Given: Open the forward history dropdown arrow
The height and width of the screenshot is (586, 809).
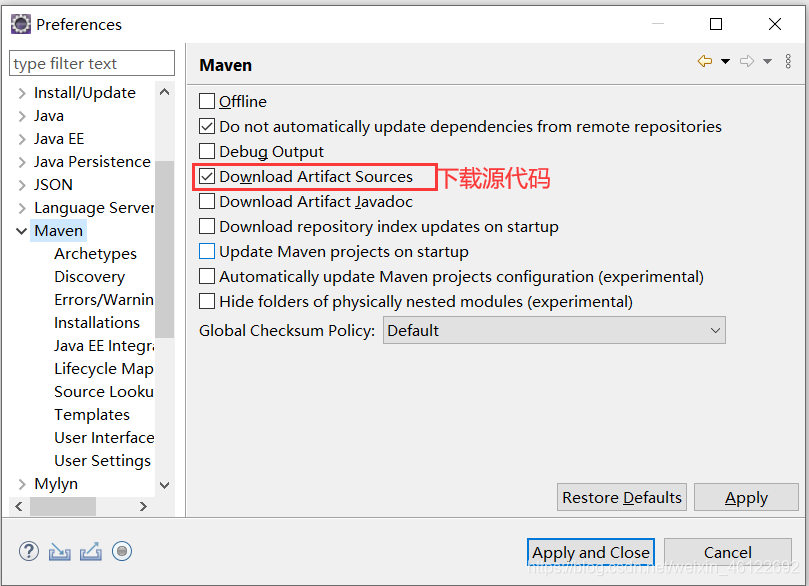Looking at the screenshot, I should 767,61.
